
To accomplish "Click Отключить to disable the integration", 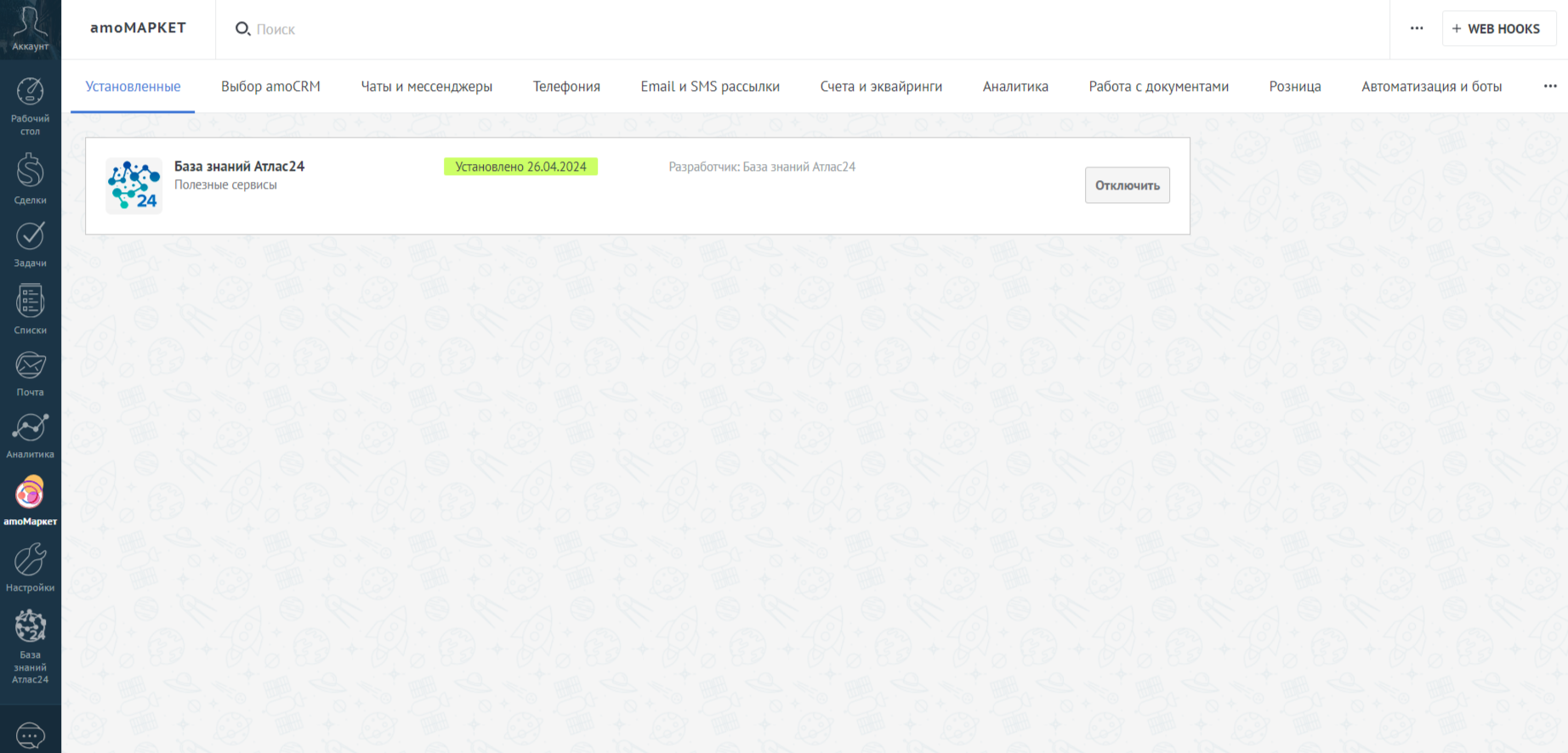I will click(x=1128, y=185).
